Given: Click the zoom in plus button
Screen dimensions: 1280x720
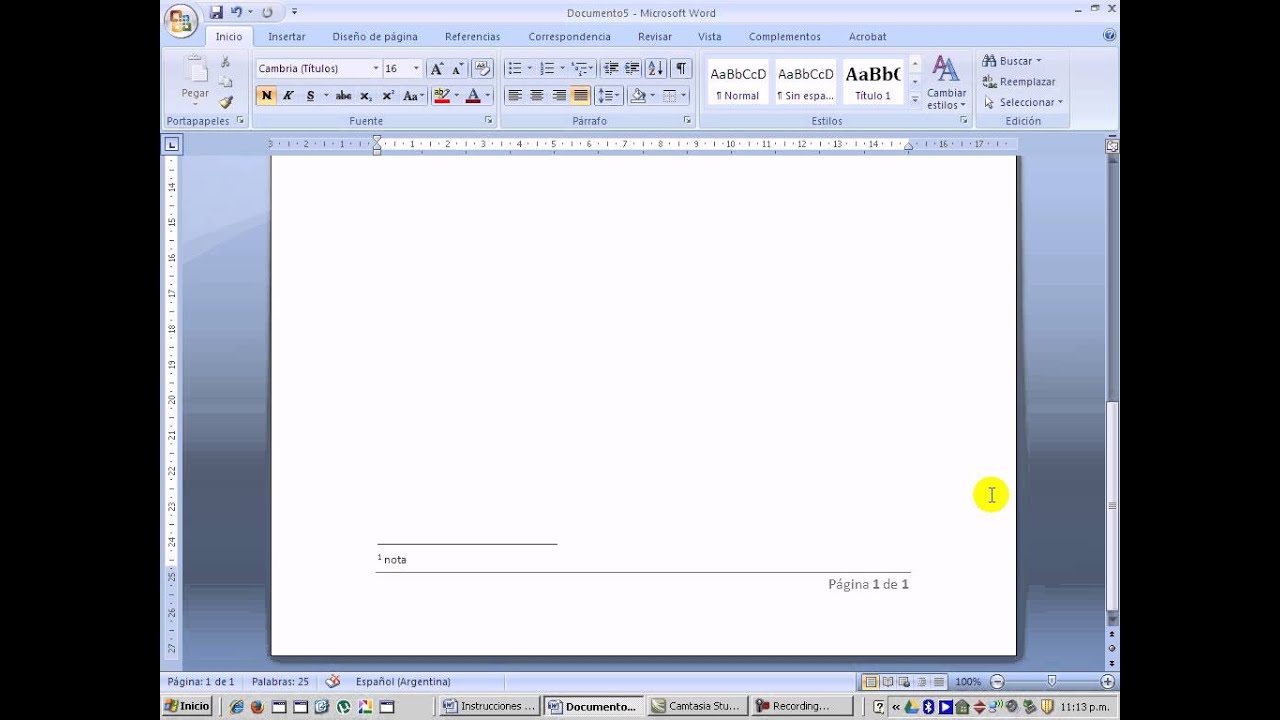Looking at the screenshot, I should tap(1107, 681).
